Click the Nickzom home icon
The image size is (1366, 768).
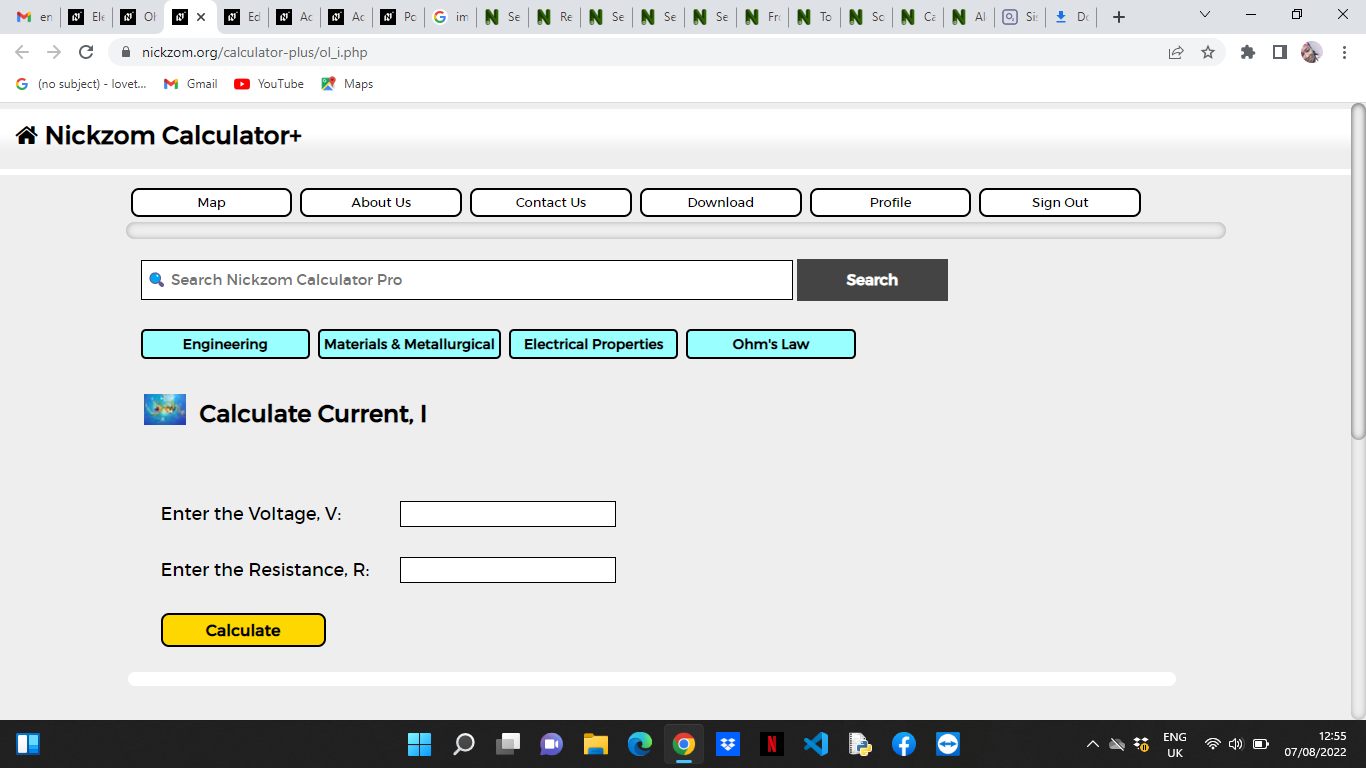27,136
